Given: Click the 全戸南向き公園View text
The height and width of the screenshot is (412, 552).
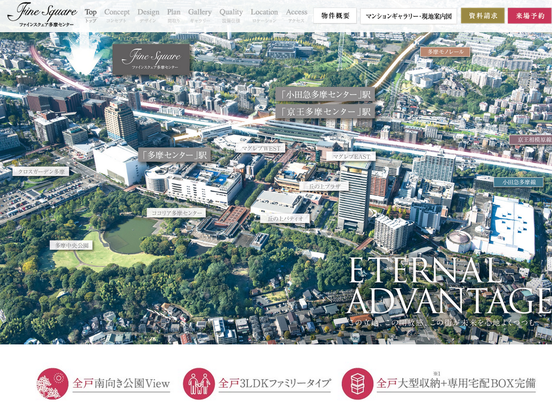Looking at the screenshot, I should [121, 383].
